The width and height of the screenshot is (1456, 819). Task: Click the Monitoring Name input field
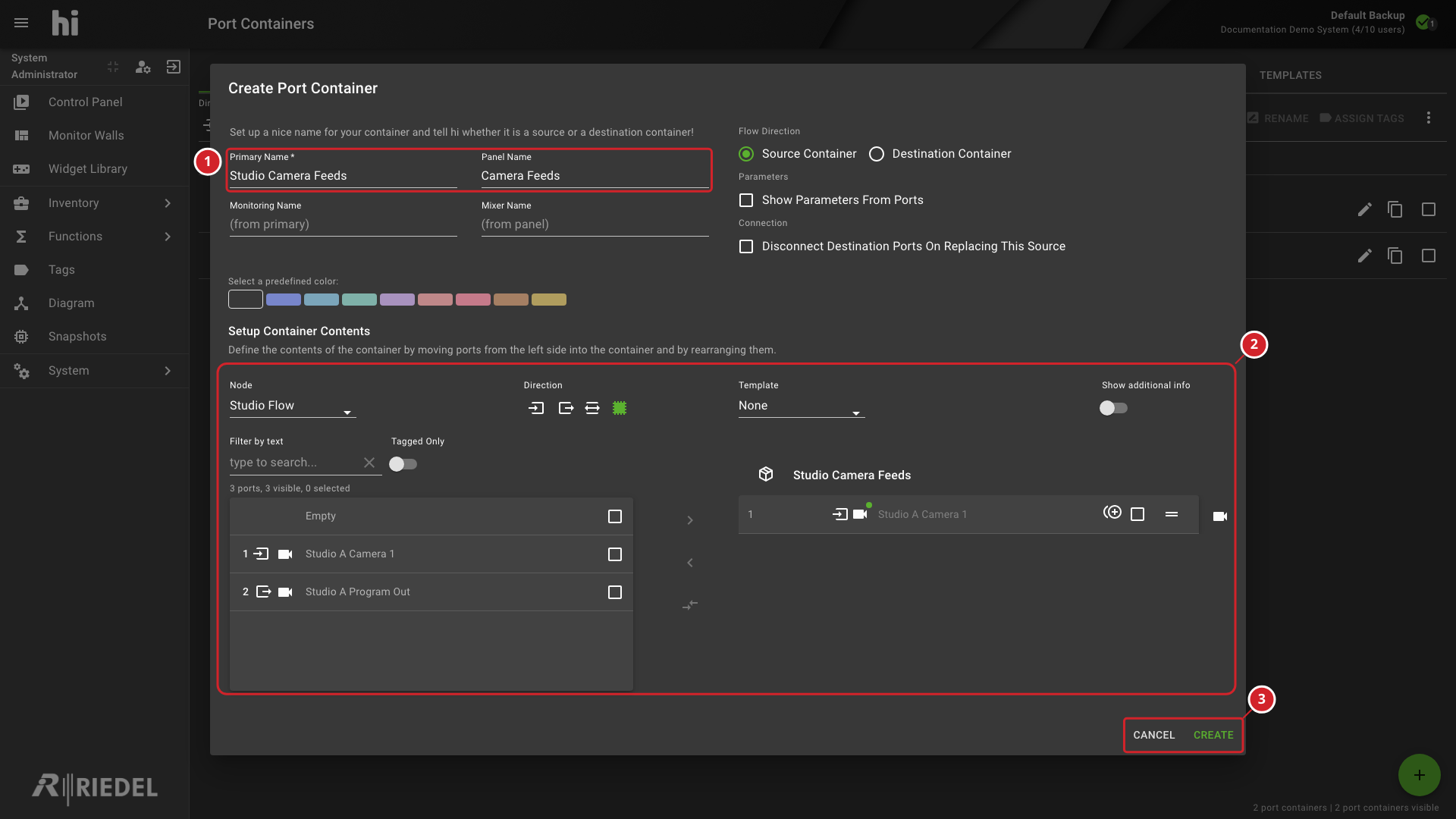(x=344, y=224)
